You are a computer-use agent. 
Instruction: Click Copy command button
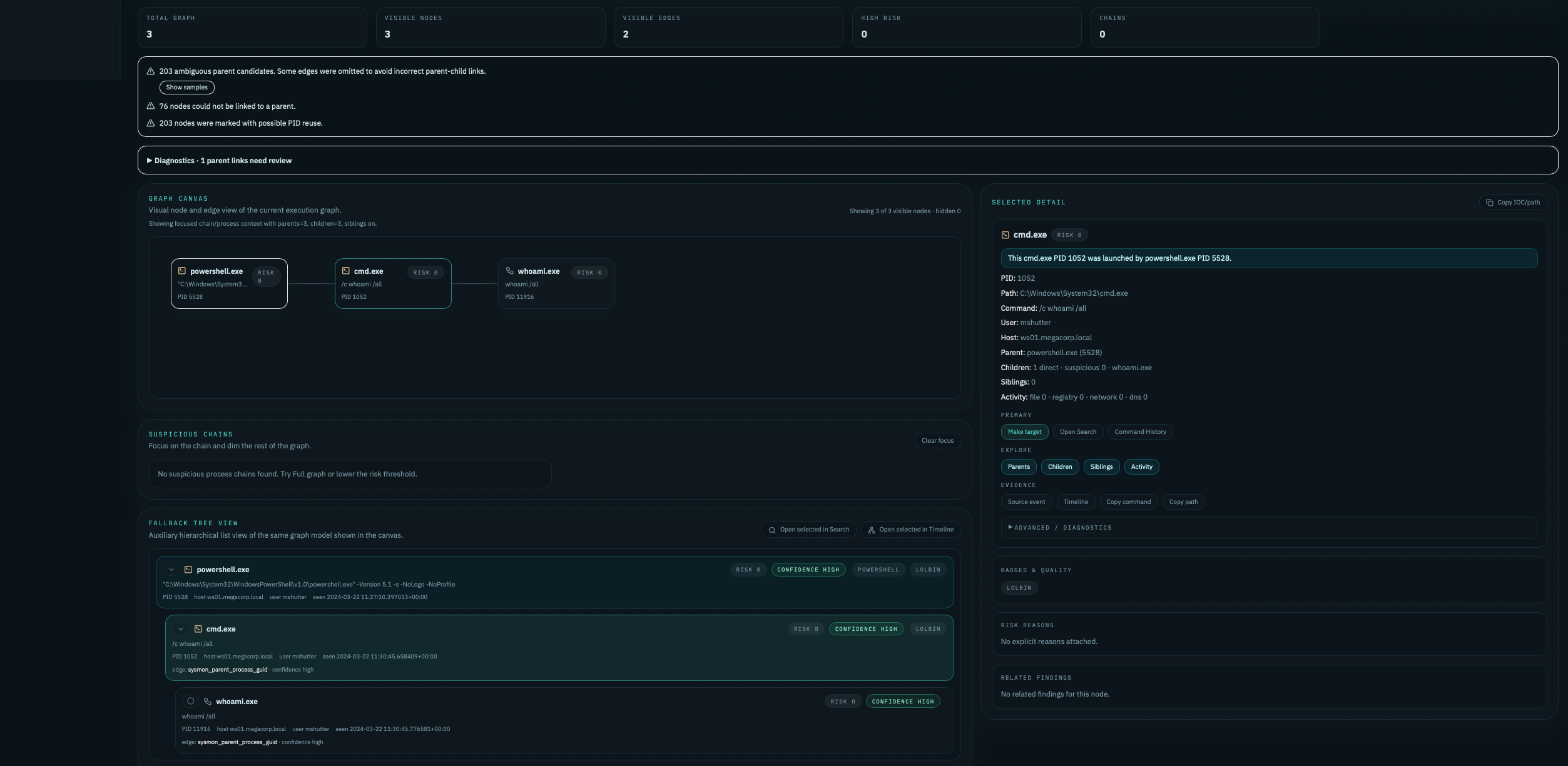click(1129, 502)
